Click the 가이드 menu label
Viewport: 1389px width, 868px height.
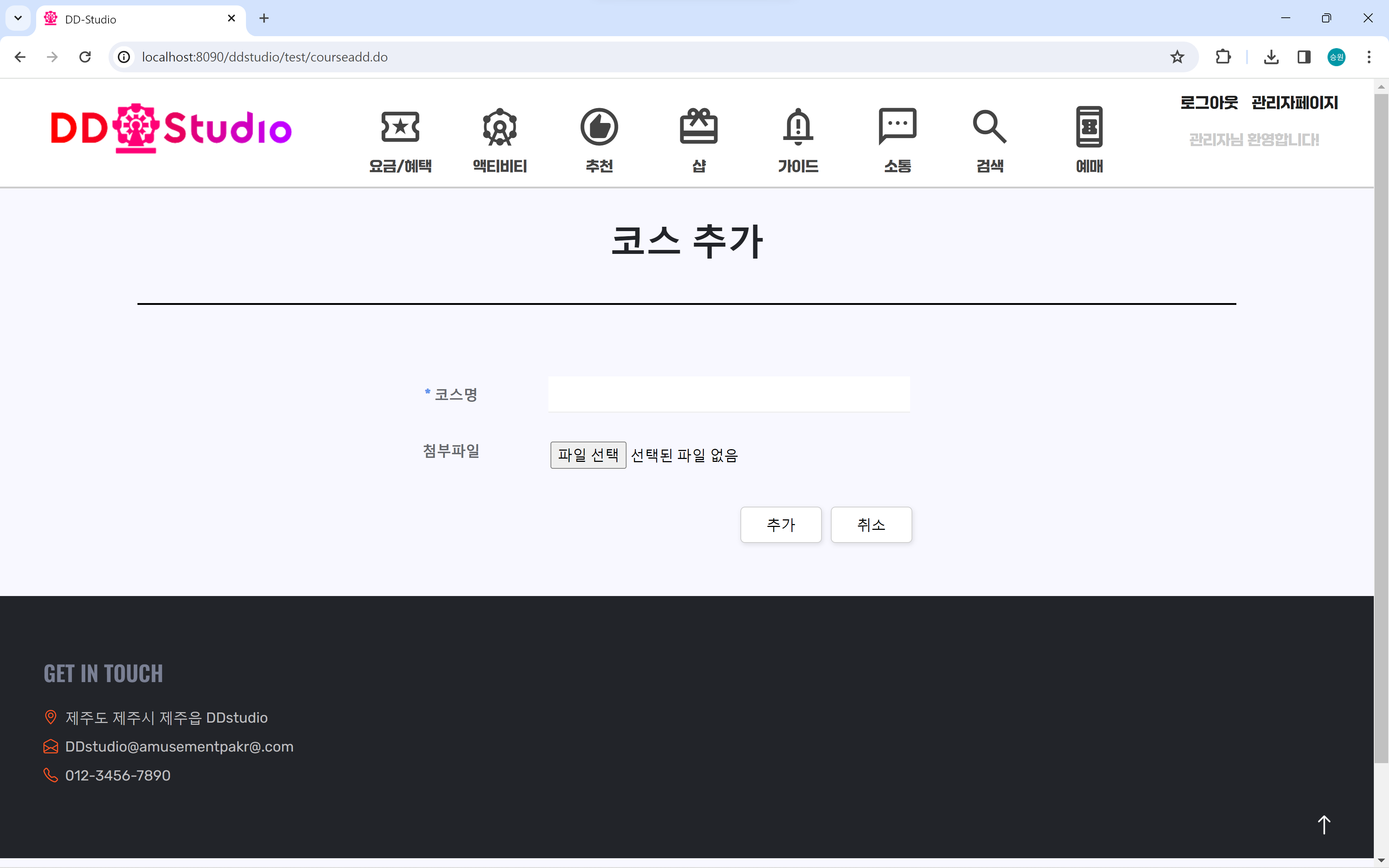[x=798, y=166]
